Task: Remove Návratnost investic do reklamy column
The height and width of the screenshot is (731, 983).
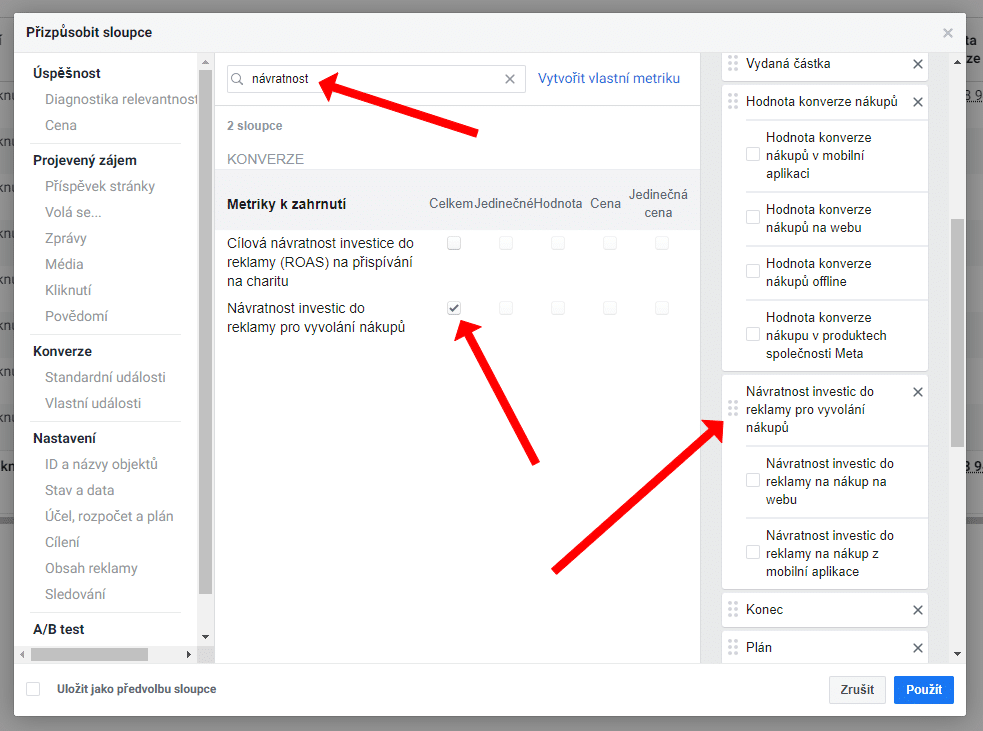Action: pyautogui.click(x=918, y=392)
